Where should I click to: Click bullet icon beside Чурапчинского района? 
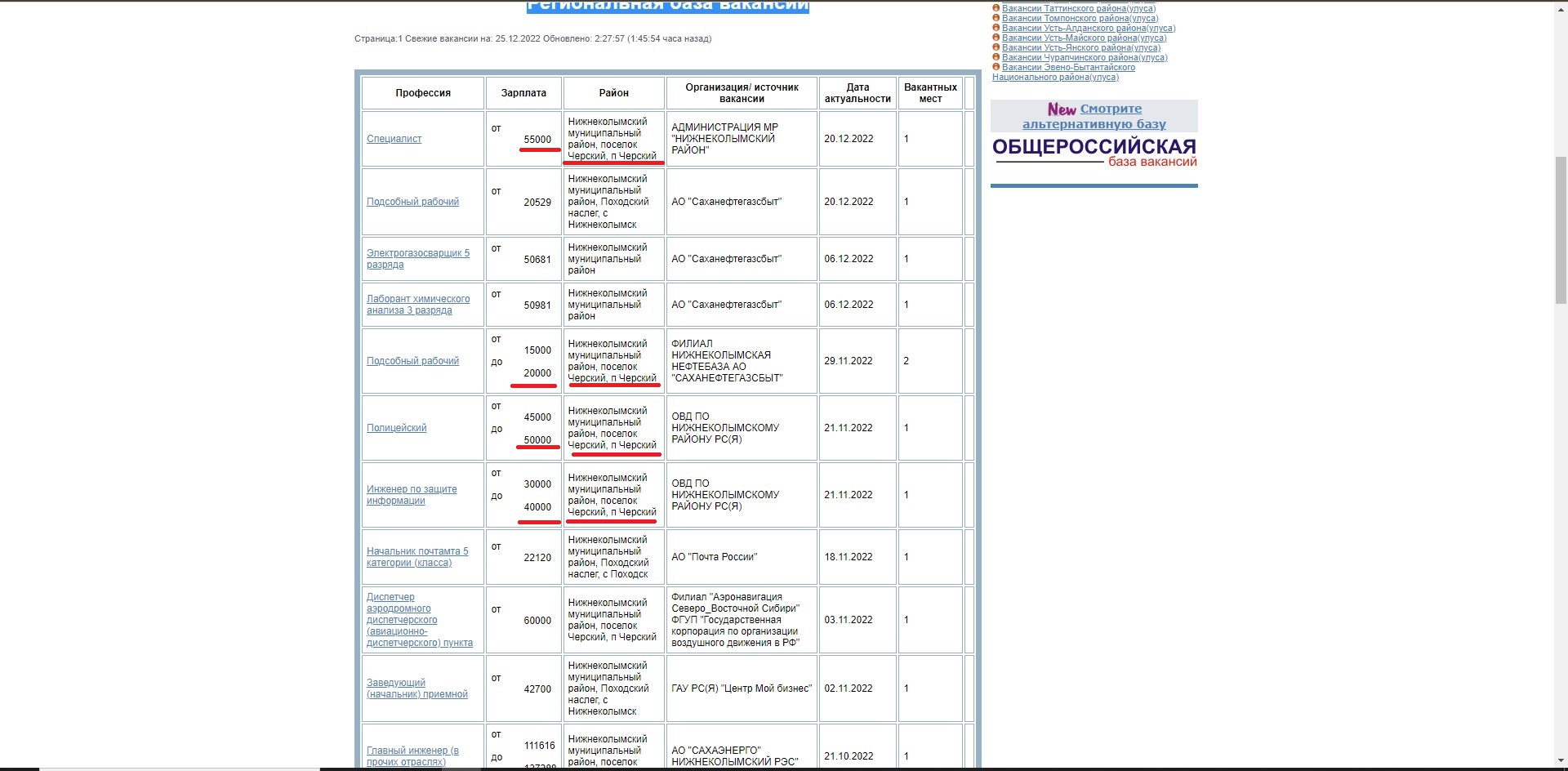996,57
